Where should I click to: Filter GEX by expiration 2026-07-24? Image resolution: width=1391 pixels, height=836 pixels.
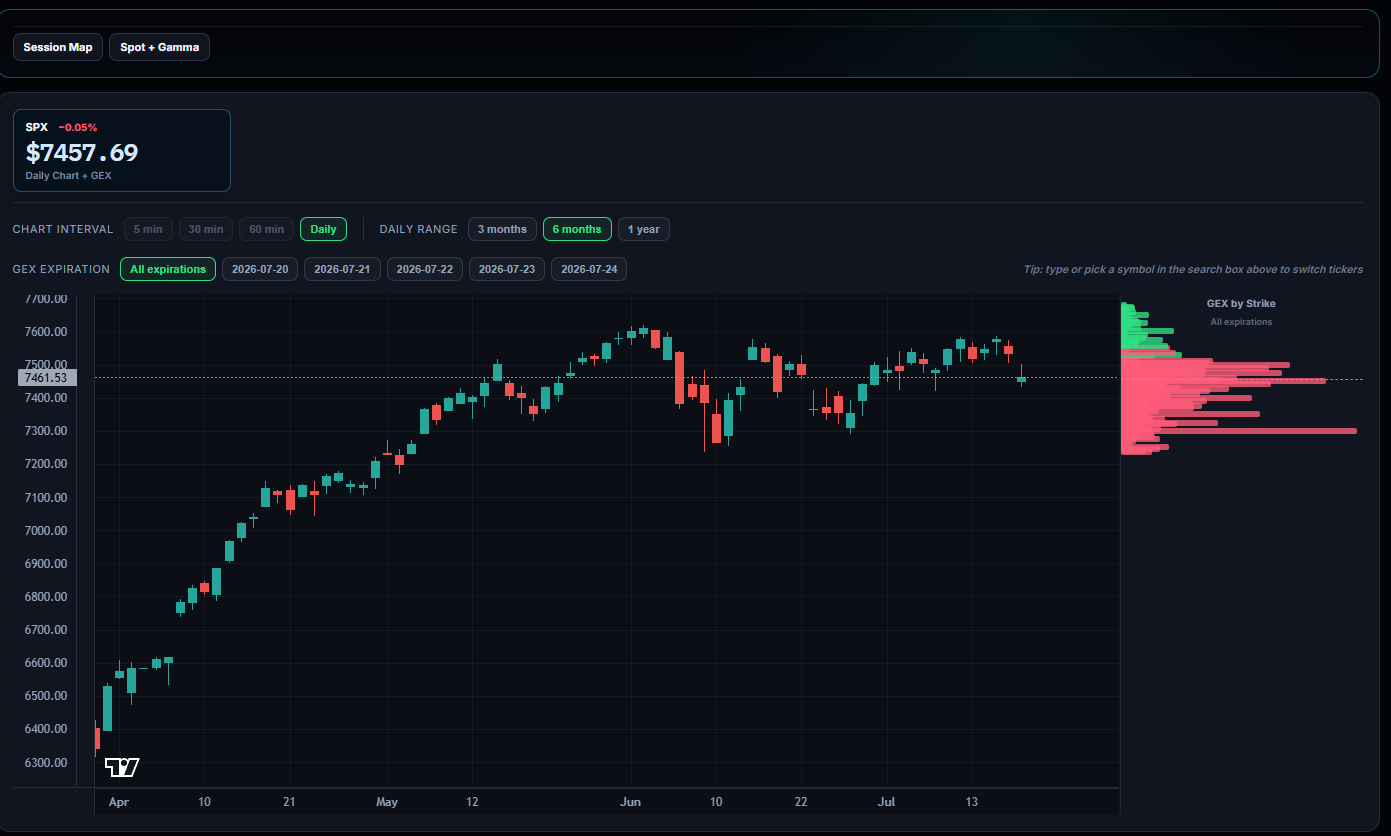[589, 269]
